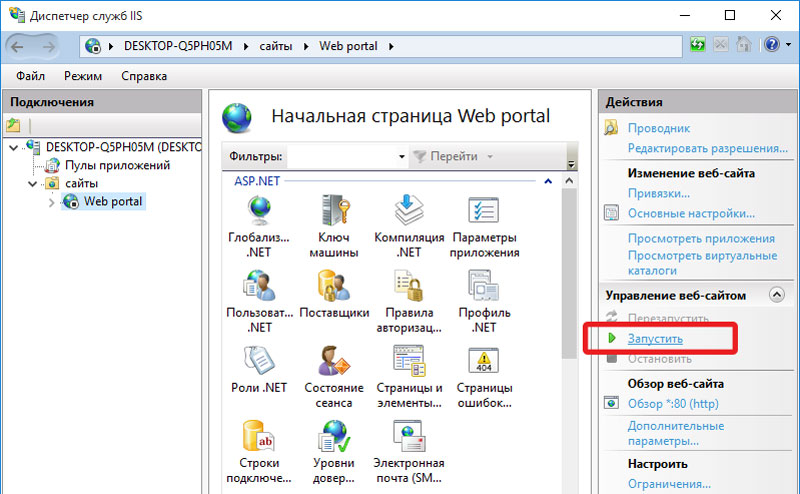Open Компиляция .NET feature icon
The width and height of the screenshot is (800, 494).
click(x=409, y=210)
